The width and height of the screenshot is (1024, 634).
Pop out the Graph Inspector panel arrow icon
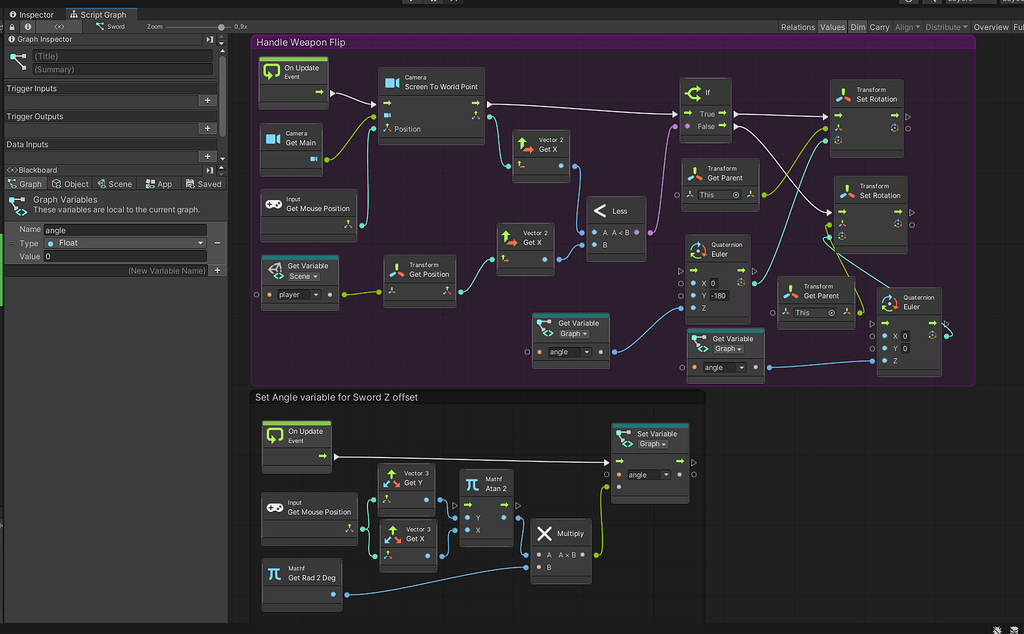pos(208,39)
